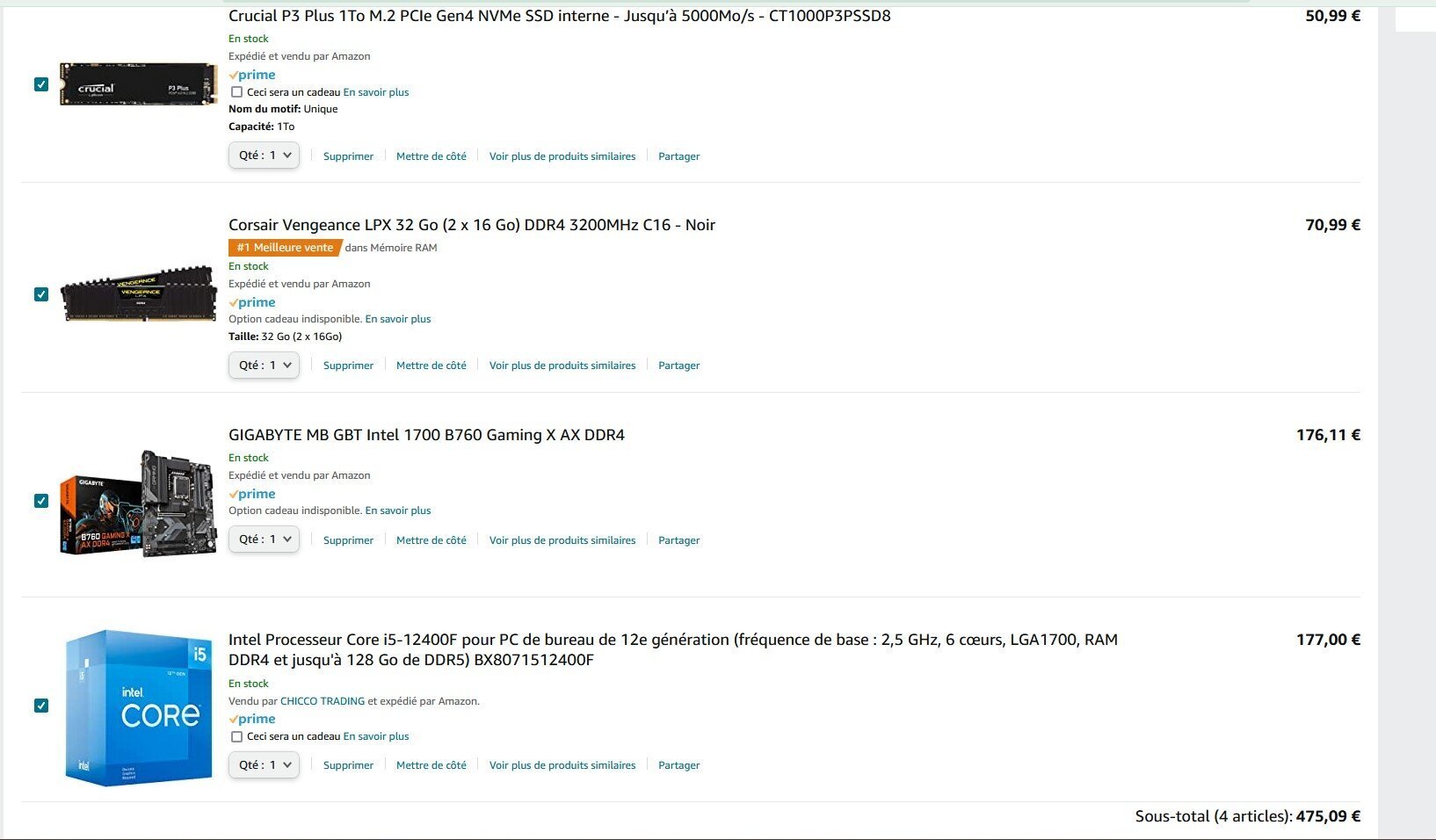Click the Prime logo under Corsair RAM
The height and width of the screenshot is (840, 1436).
pyautogui.click(x=252, y=302)
